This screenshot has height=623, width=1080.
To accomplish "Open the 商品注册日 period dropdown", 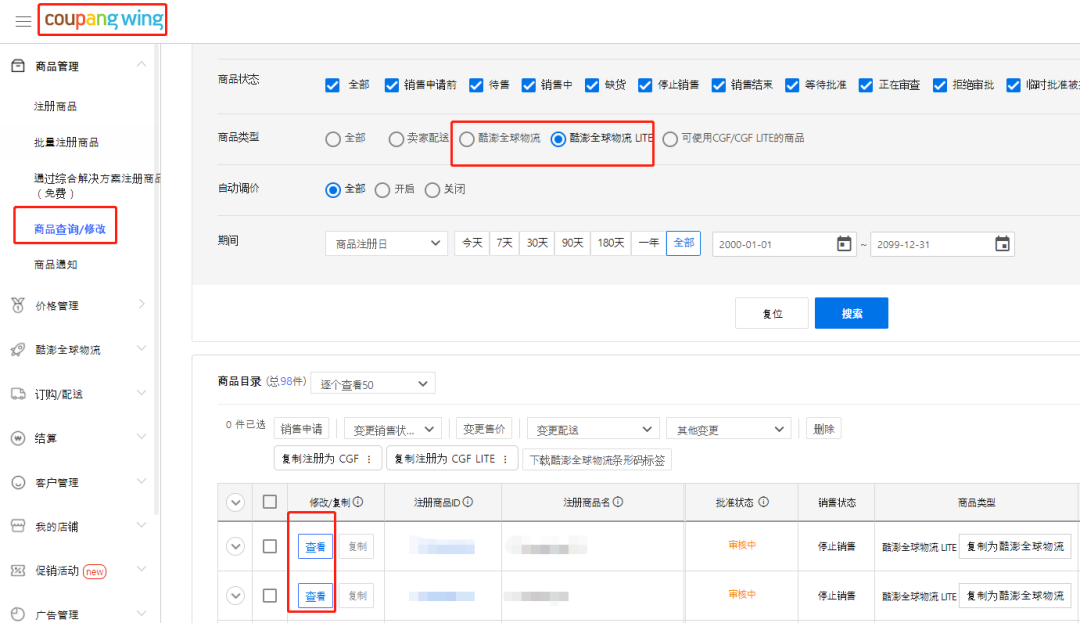I will coord(386,244).
